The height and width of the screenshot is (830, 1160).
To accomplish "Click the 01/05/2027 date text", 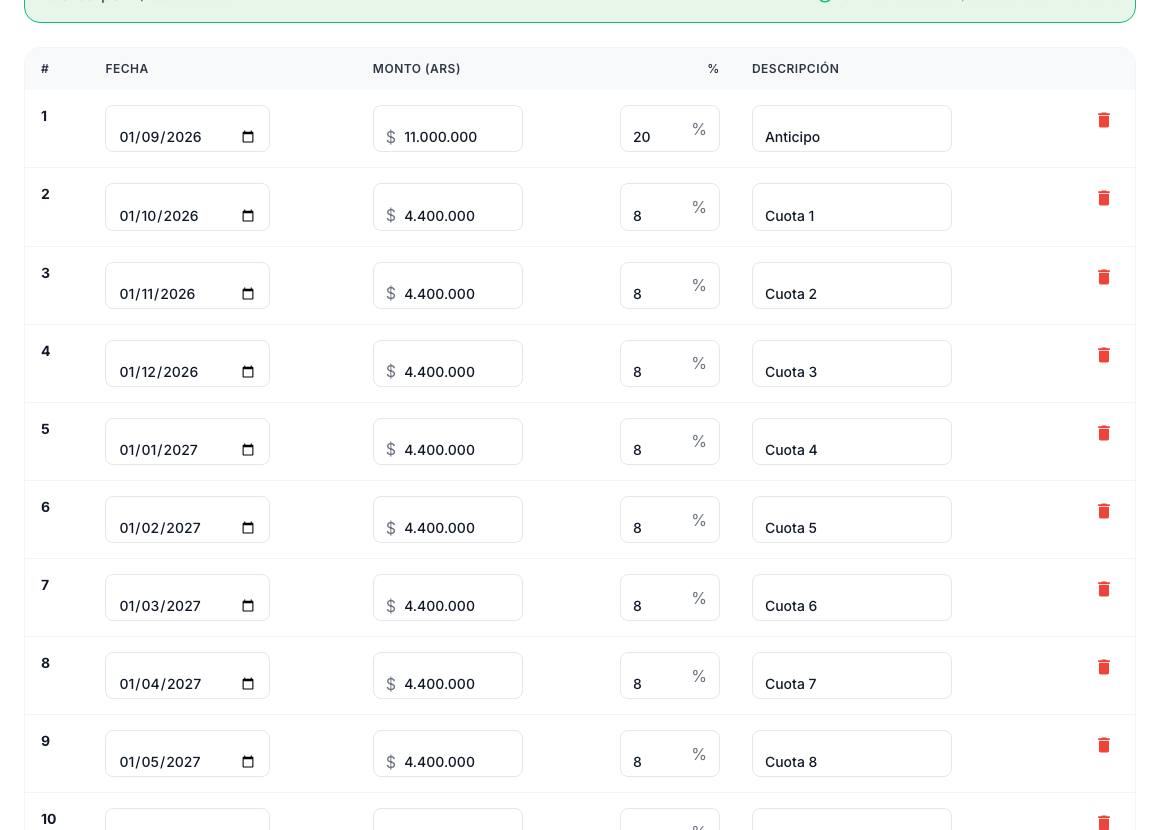I will 160,762.
